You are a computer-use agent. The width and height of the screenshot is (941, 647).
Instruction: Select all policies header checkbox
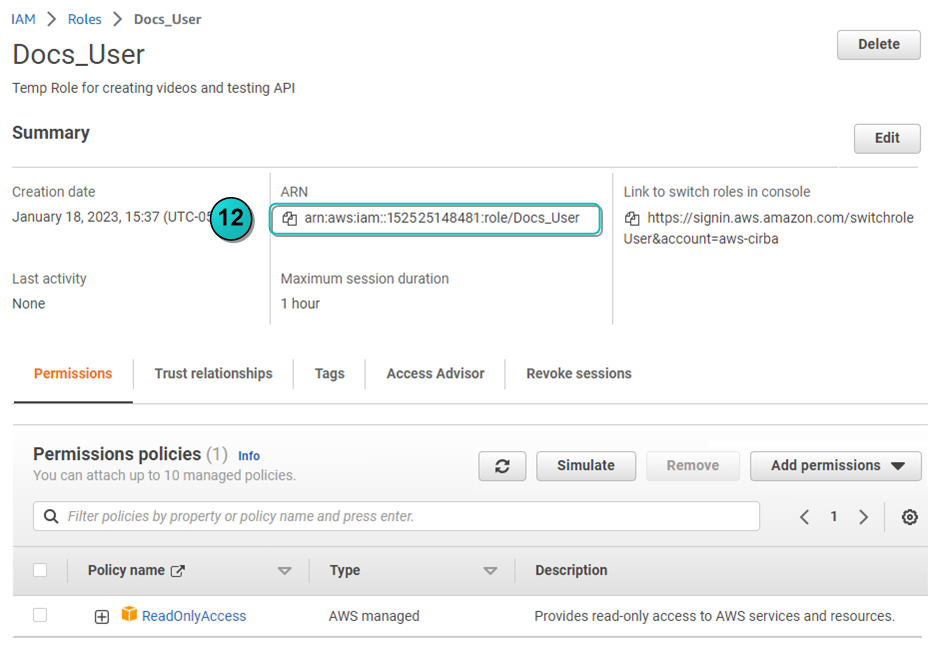point(40,570)
